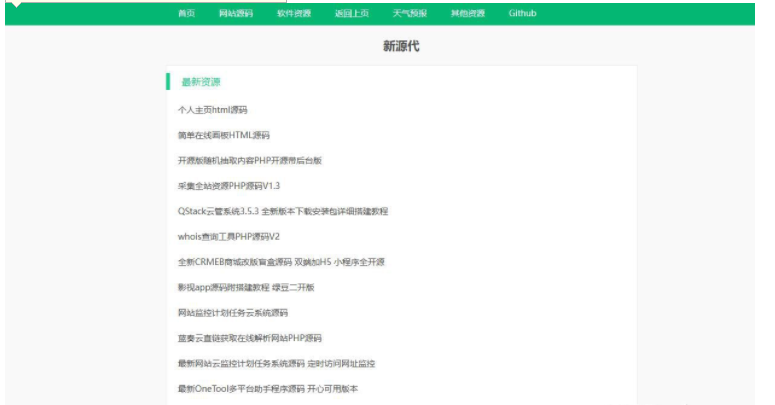Go to 网站源码 in the nav bar
The height and width of the screenshot is (405, 775).
tap(236, 14)
